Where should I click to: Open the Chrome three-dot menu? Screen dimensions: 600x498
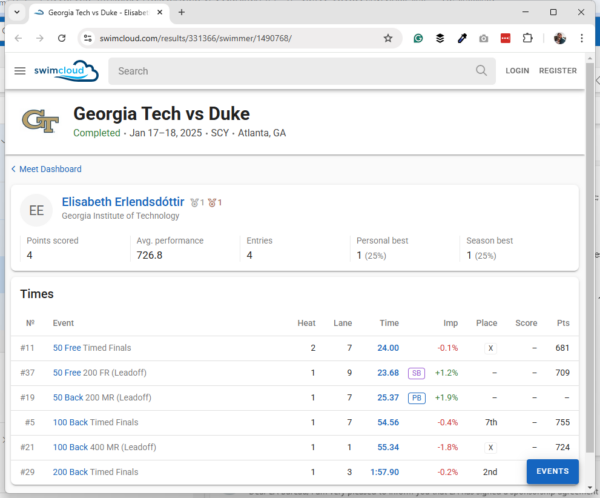click(583, 38)
